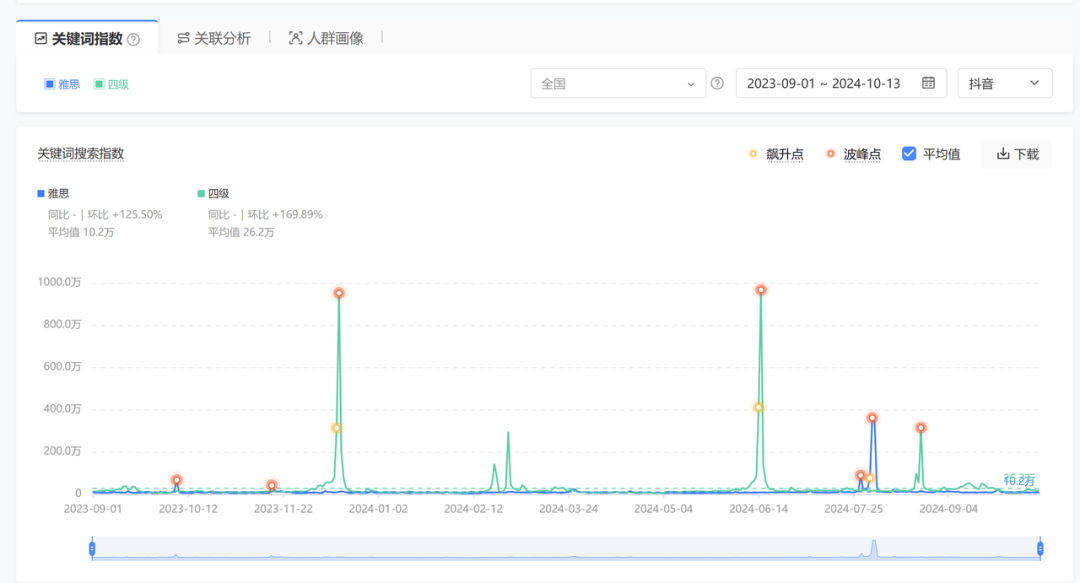The height and width of the screenshot is (583, 1080).
Task: Click the download icon on the 下载 button
Action: coord(1003,153)
